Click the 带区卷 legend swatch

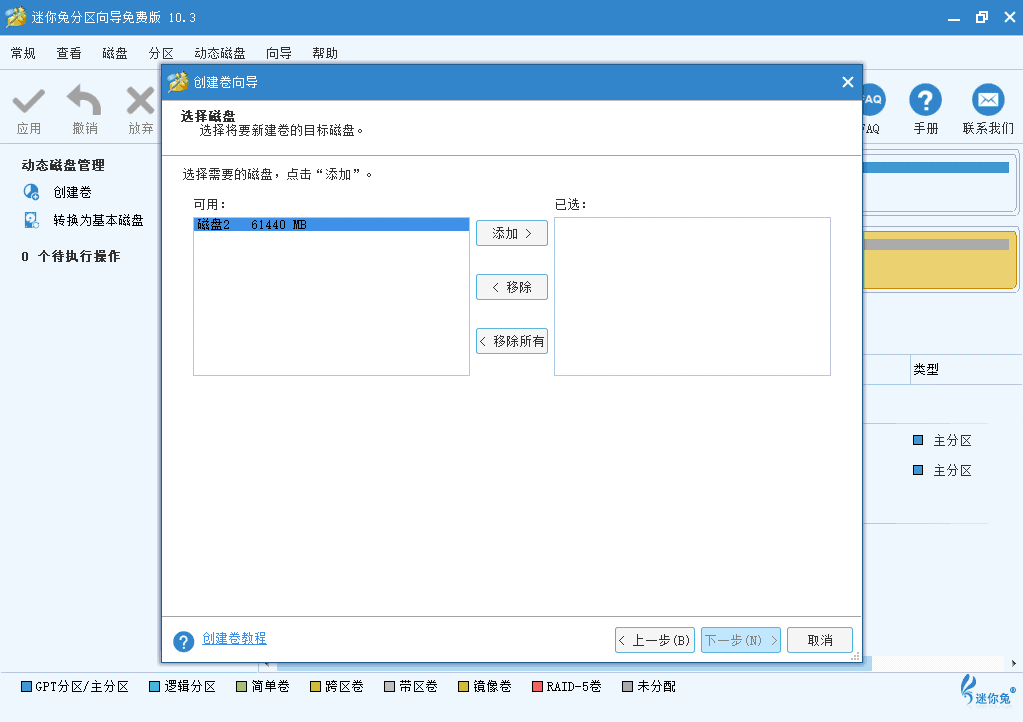coord(389,686)
